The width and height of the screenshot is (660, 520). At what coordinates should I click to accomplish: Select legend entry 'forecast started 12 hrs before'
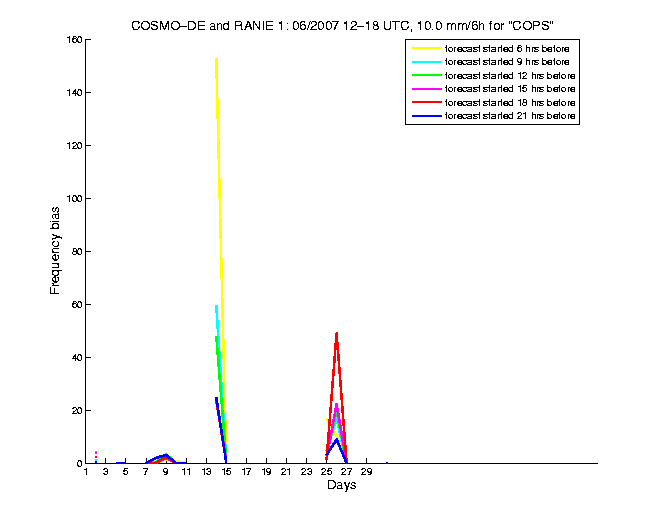510,76
